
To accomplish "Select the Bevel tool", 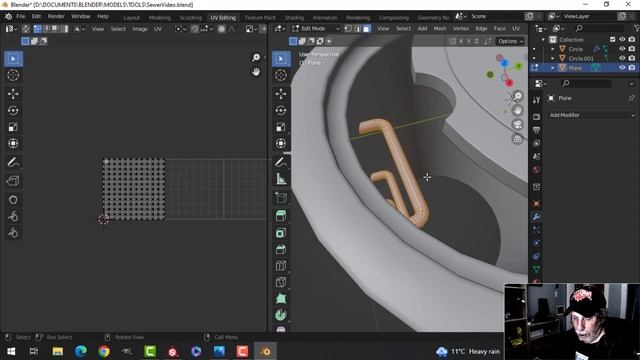I will pos(281,249).
